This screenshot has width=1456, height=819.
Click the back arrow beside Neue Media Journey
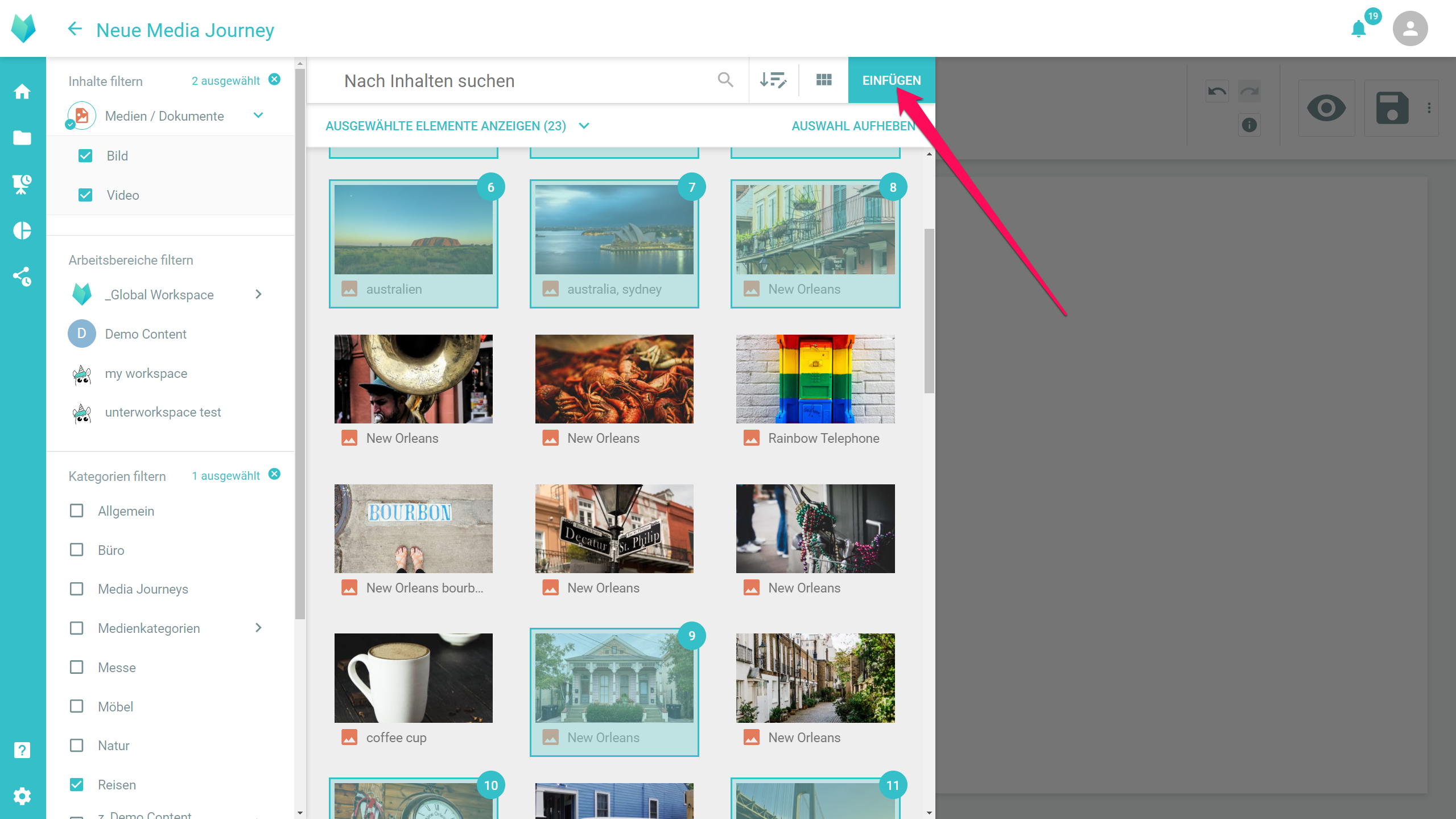tap(75, 28)
